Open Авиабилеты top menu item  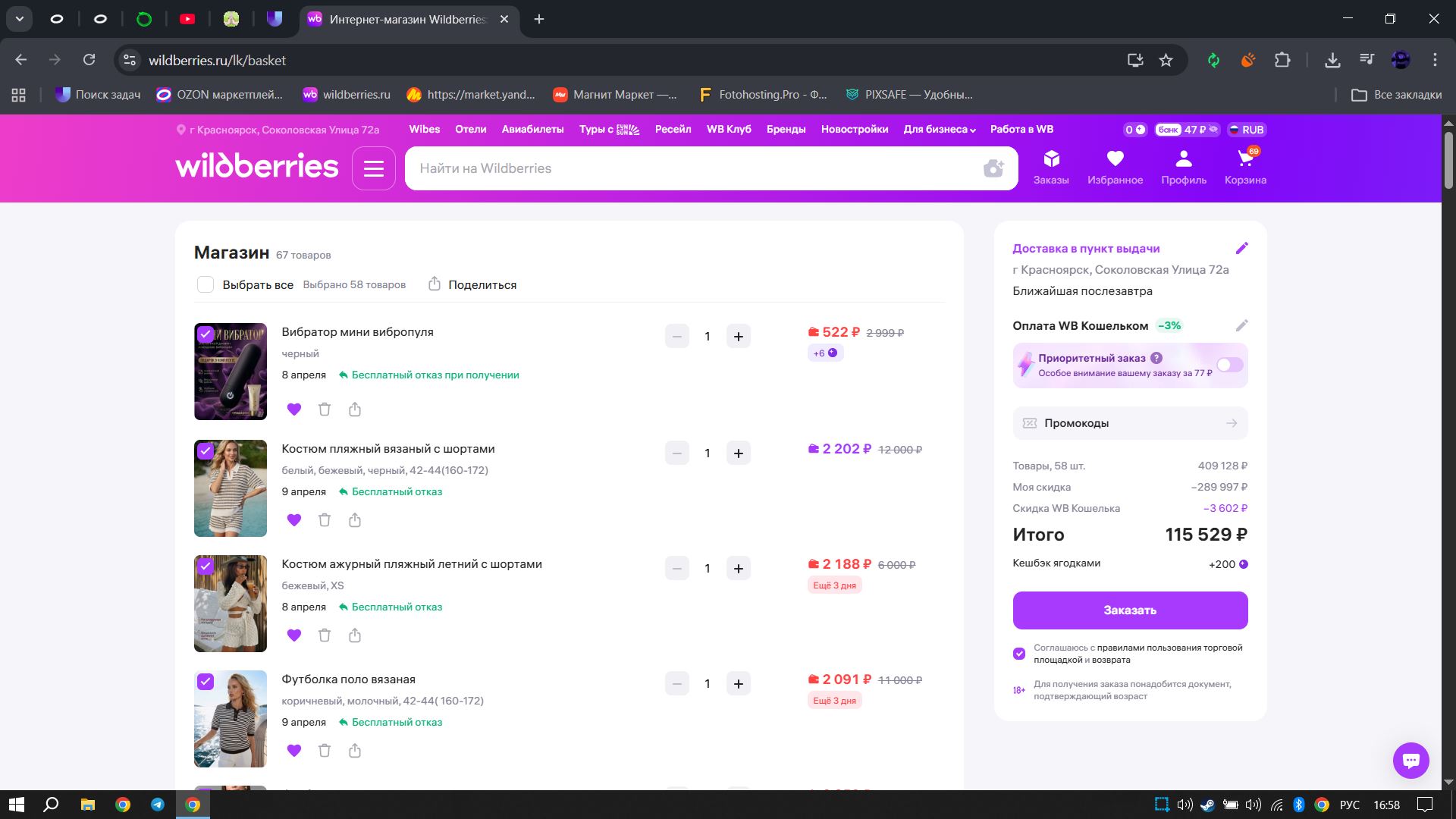coord(532,130)
